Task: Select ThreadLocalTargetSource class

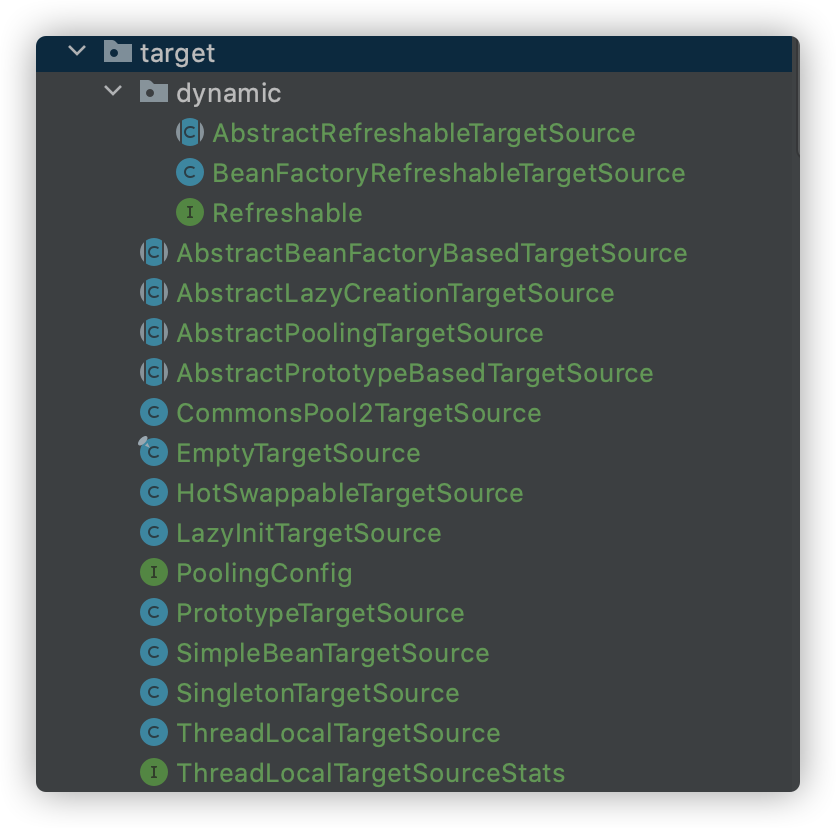Action: click(x=337, y=733)
